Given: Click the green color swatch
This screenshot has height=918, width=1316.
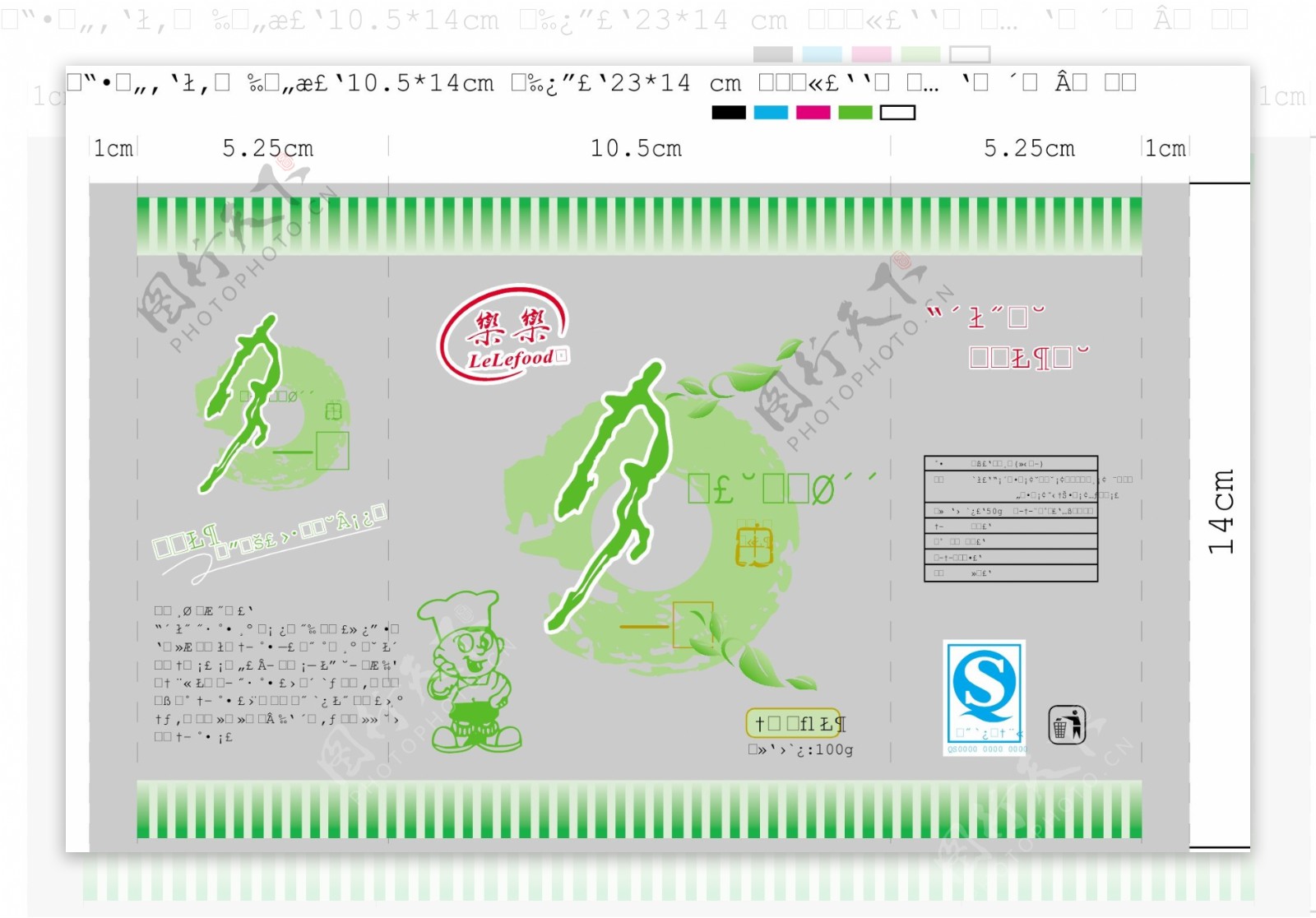Looking at the screenshot, I should (x=855, y=113).
